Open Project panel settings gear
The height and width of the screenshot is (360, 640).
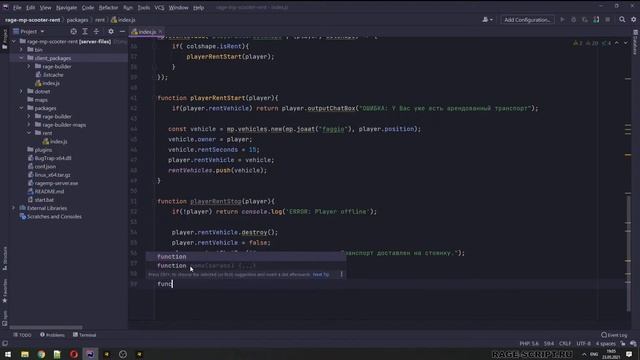pyautogui.click(x=111, y=31)
